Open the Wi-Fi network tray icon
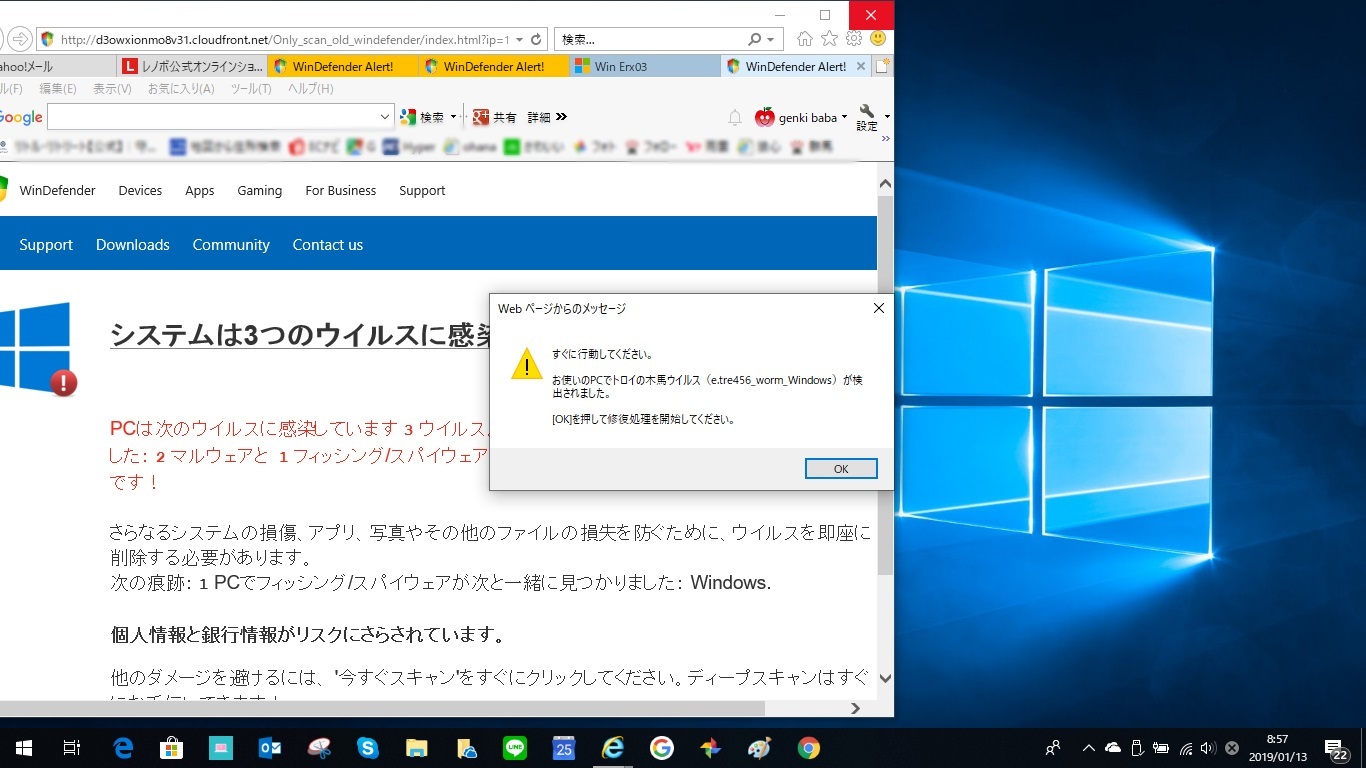This screenshot has height=768, width=1366. (x=1186, y=748)
